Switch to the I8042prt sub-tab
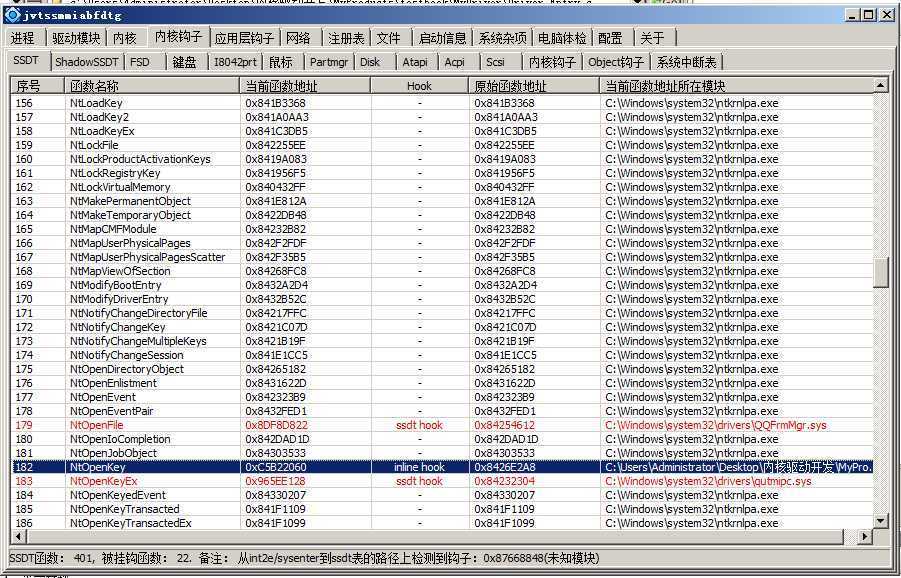Screen dimensions: 901x578 235,61
